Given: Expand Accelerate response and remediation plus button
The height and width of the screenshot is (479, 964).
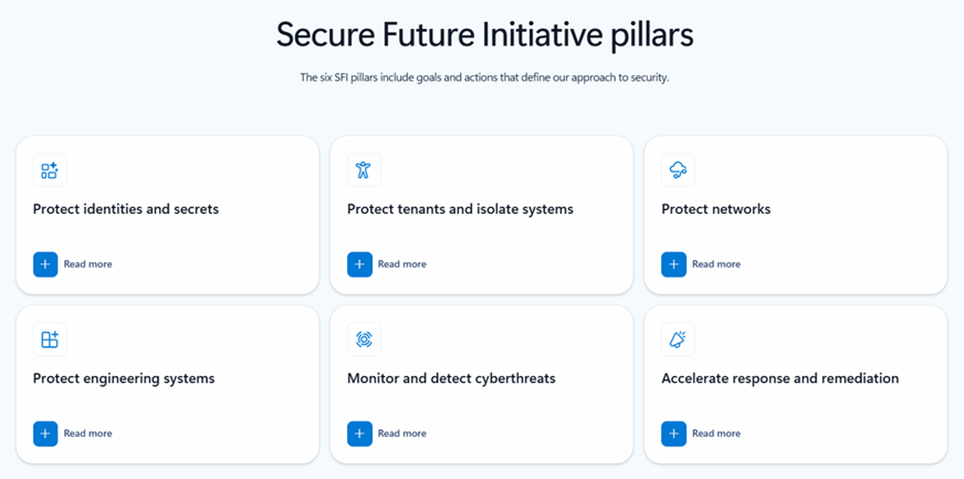Looking at the screenshot, I should click(x=673, y=433).
